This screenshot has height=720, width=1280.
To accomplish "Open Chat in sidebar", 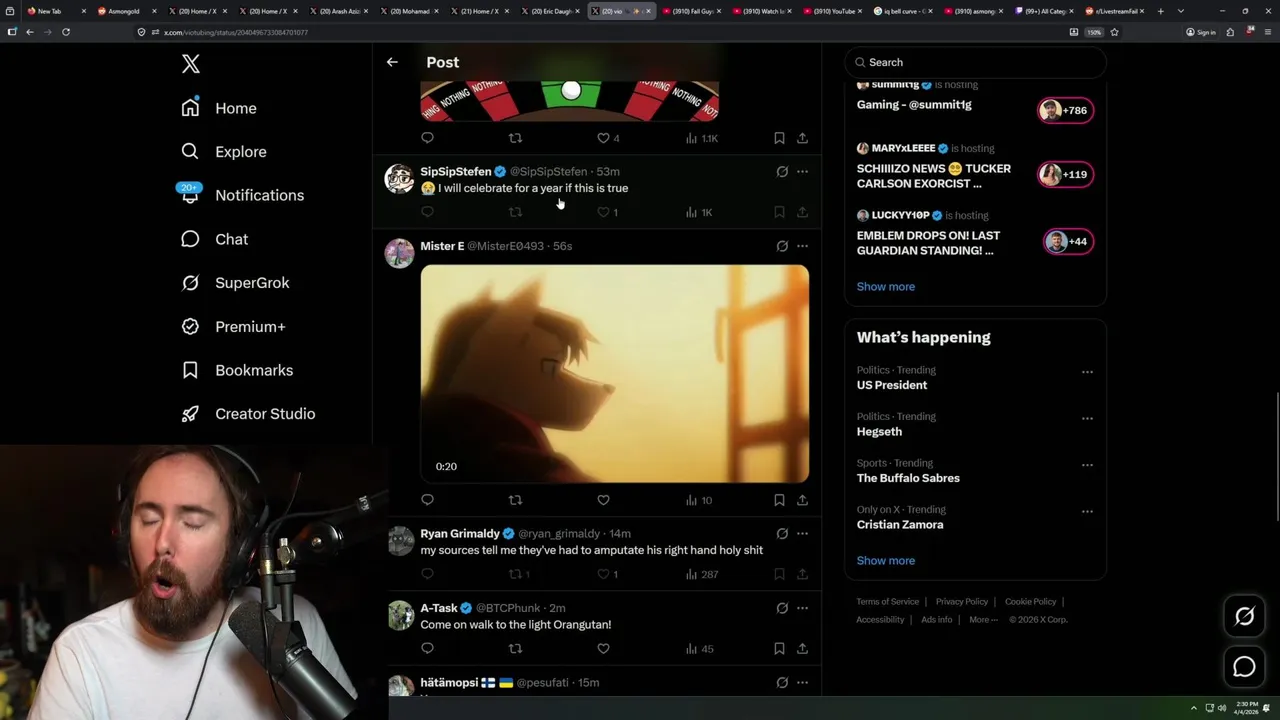I will click(214, 239).
